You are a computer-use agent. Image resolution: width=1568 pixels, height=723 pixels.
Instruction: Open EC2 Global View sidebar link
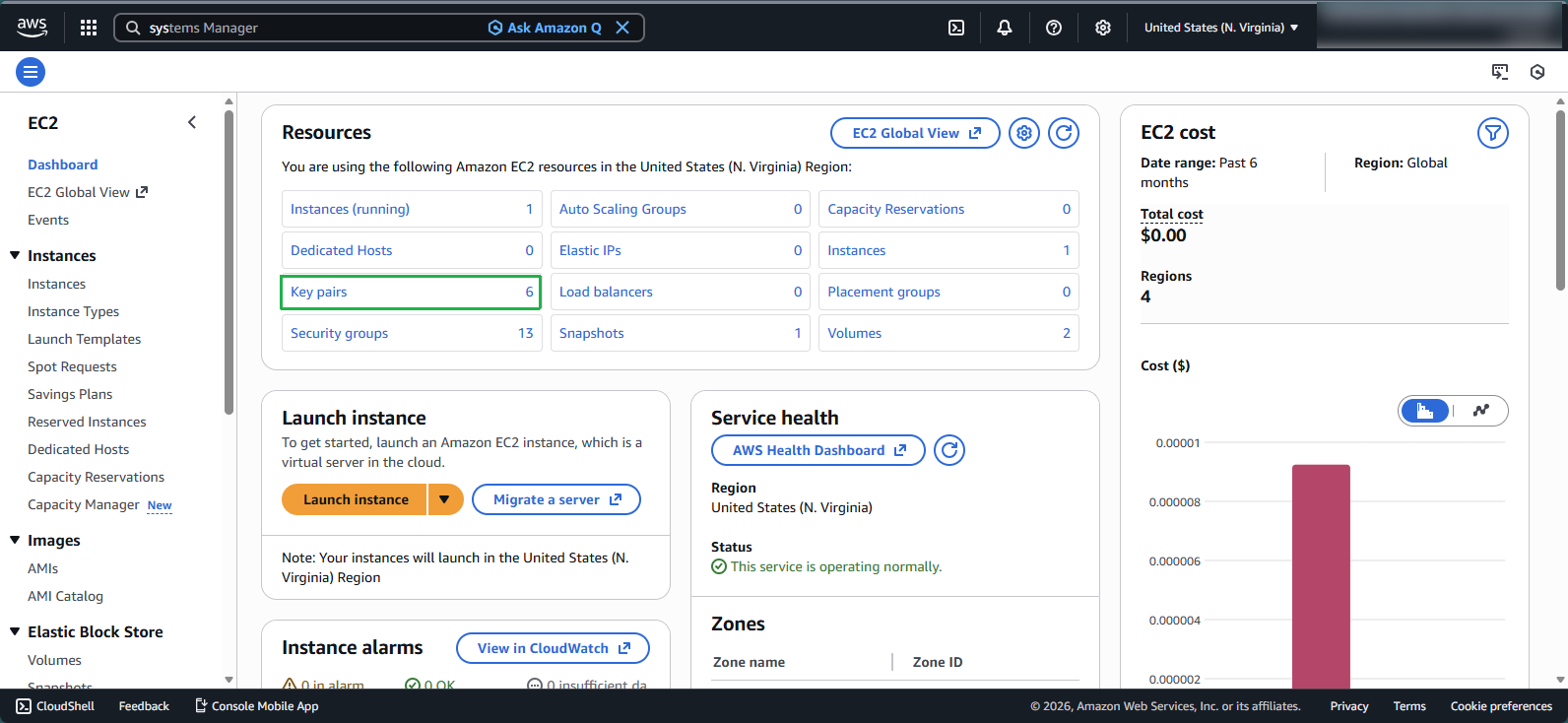click(88, 192)
